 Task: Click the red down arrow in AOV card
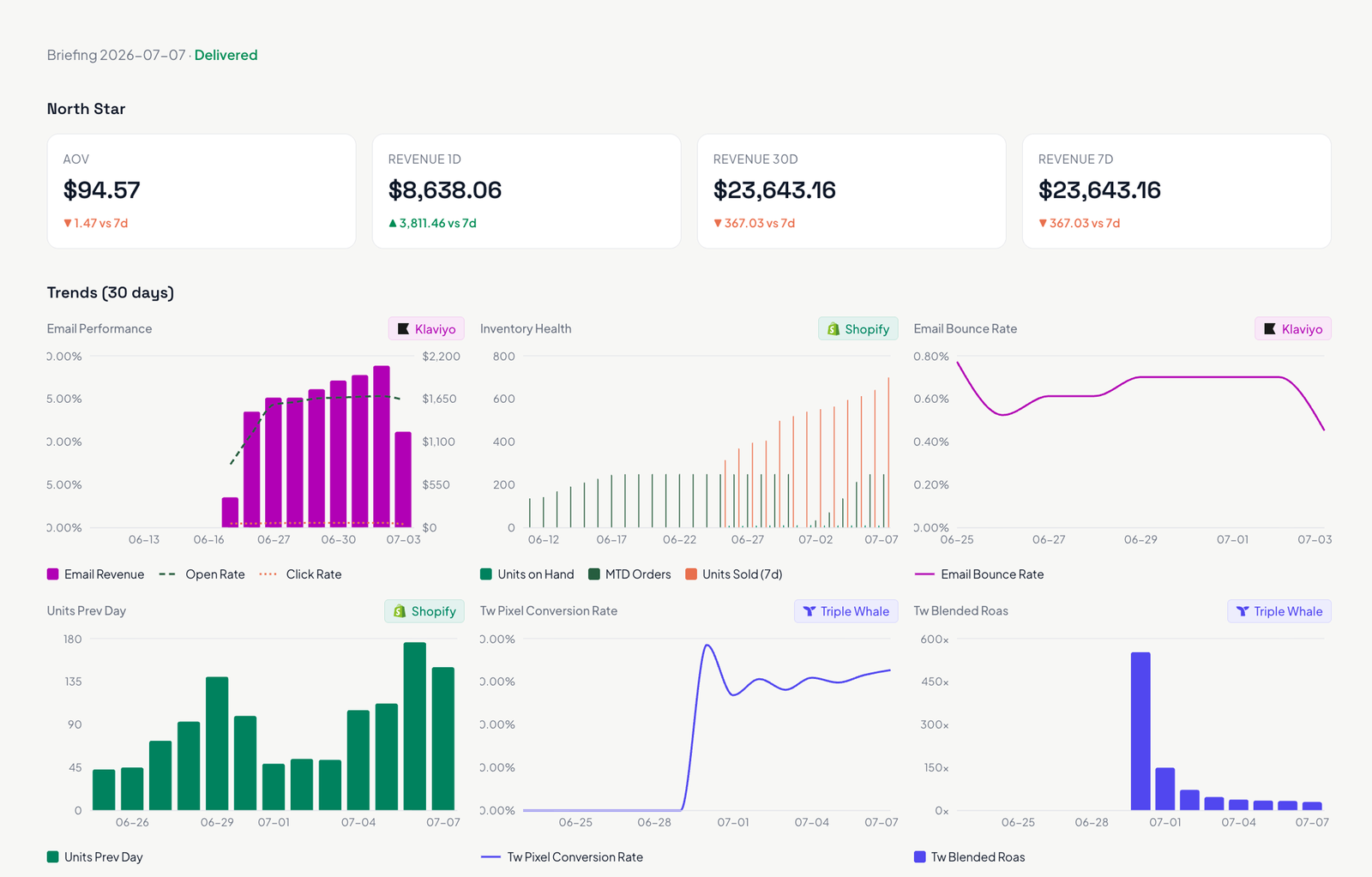click(68, 224)
